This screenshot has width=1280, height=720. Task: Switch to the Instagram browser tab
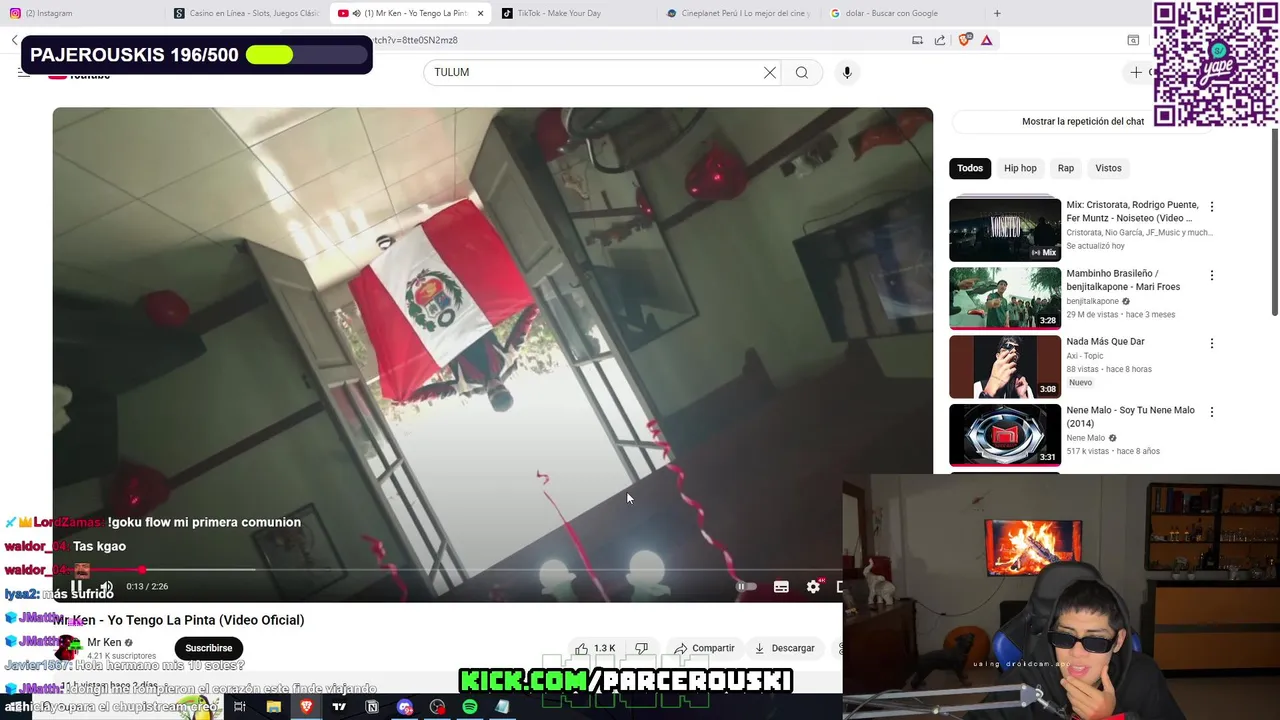click(x=80, y=13)
